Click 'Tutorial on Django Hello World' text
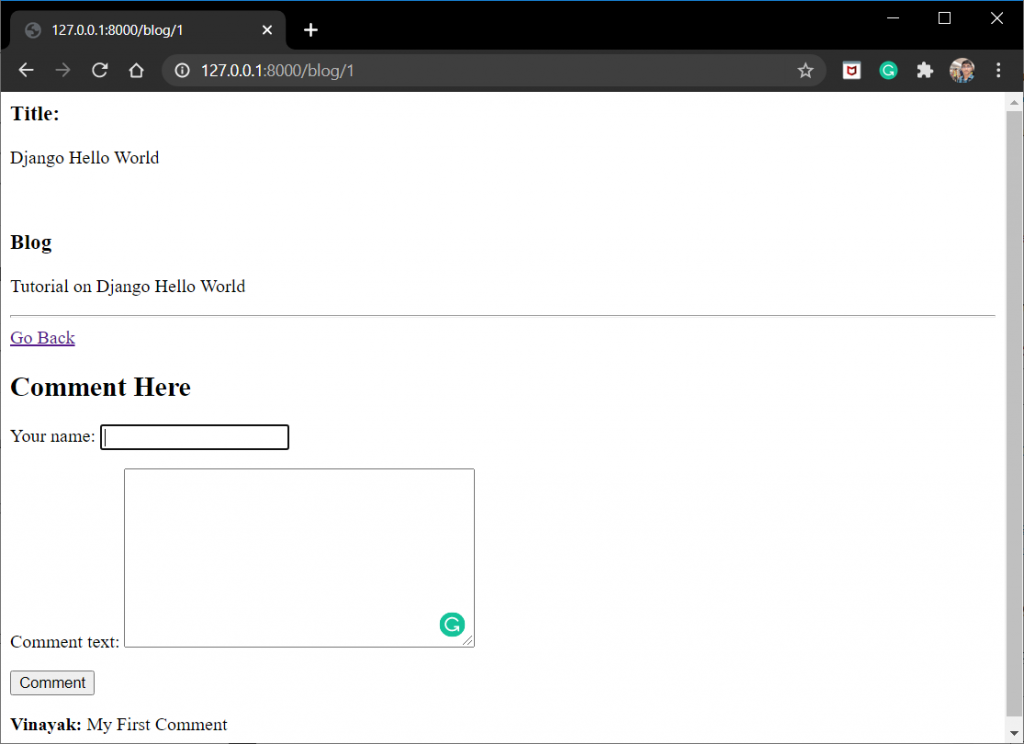This screenshot has height=744, width=1024. (x=128, y=287)
